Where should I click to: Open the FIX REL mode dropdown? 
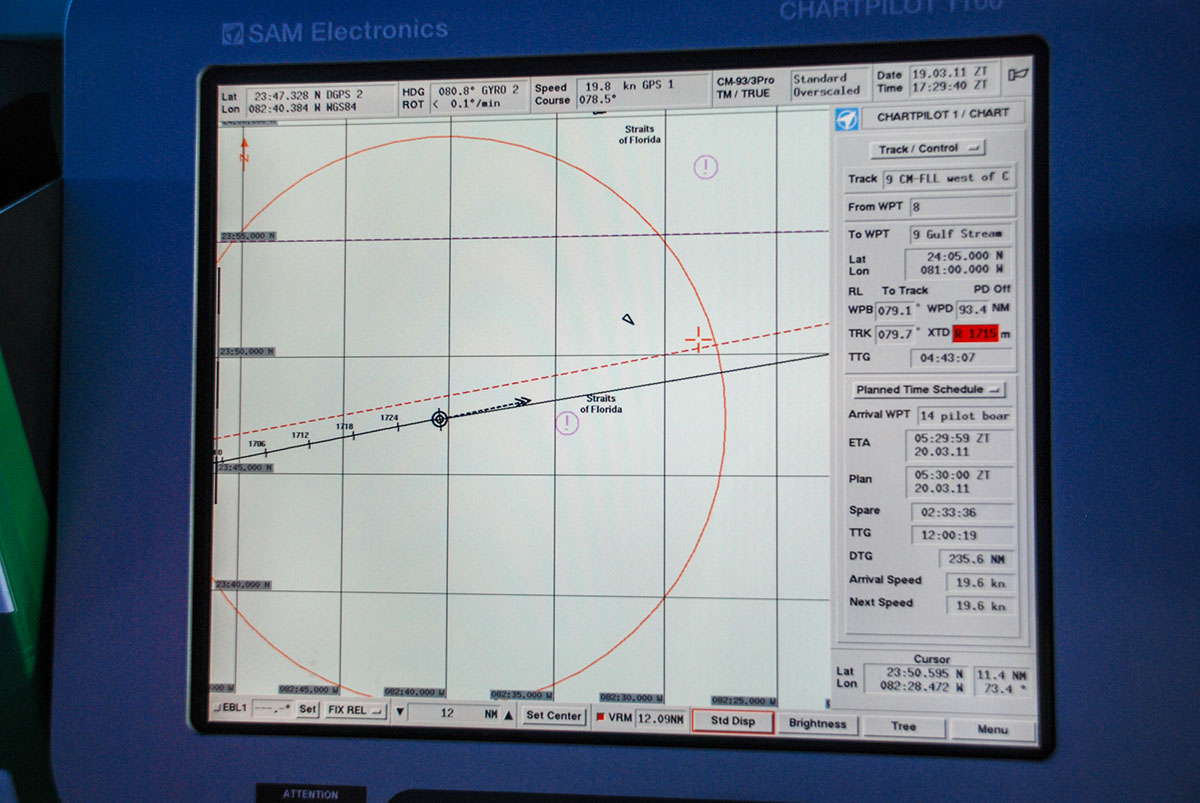[355, 711]
